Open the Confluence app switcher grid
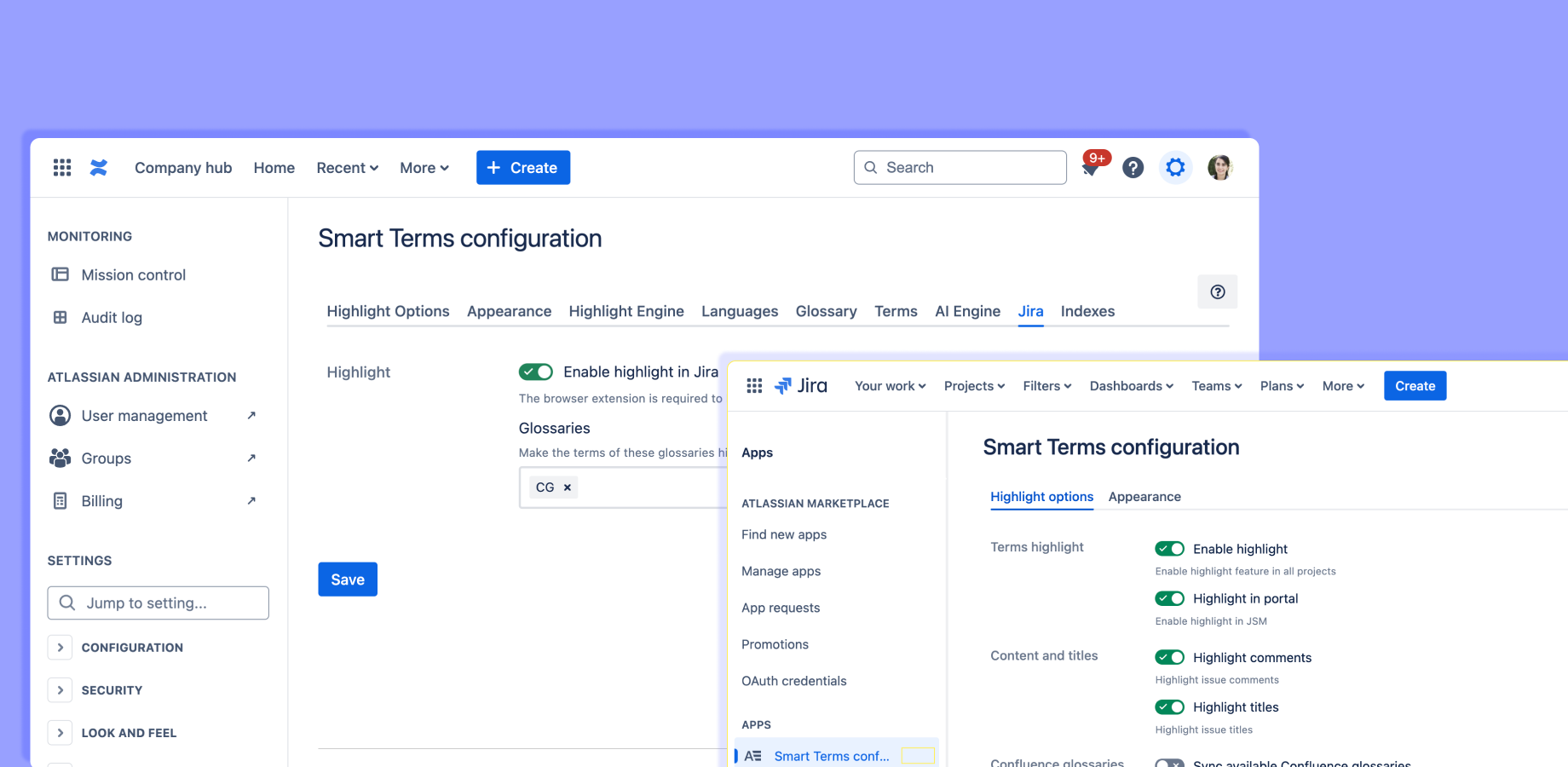 coord(62,168)
